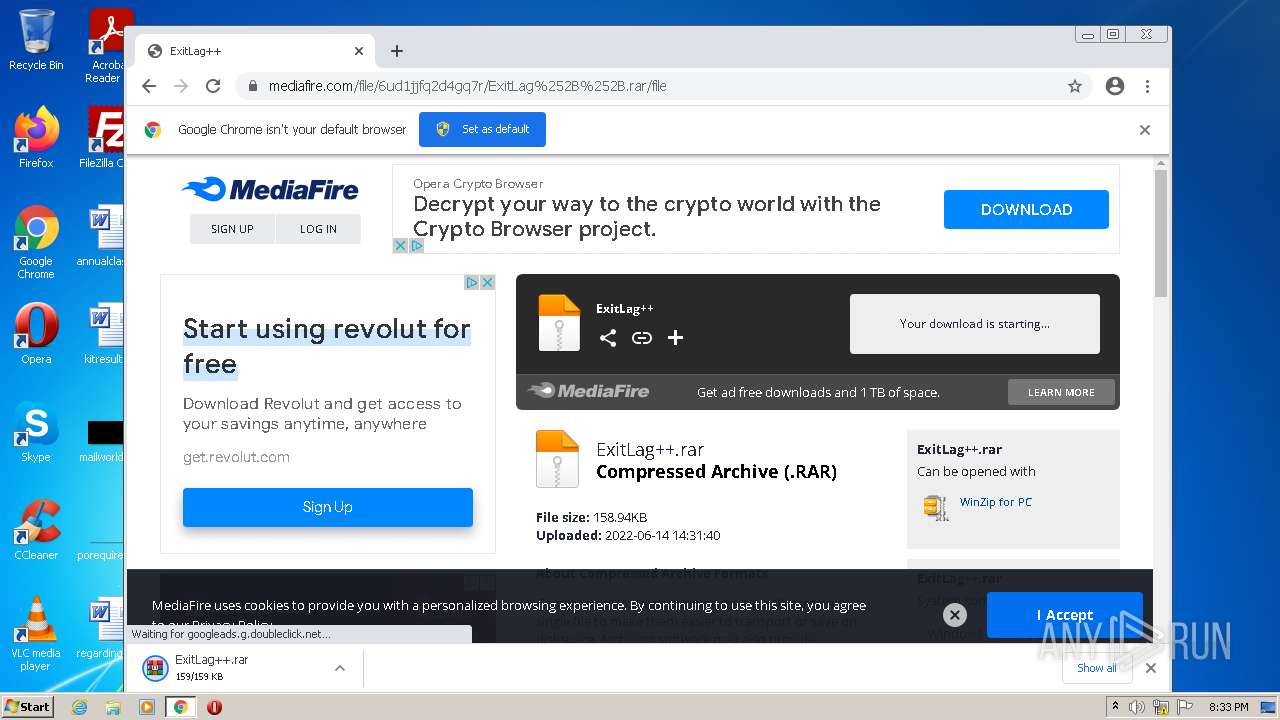Viewport: 1280px width, 720px height.
Task: Click the LOG IN button
Action: pyautogui.click(x=318, y=229)
